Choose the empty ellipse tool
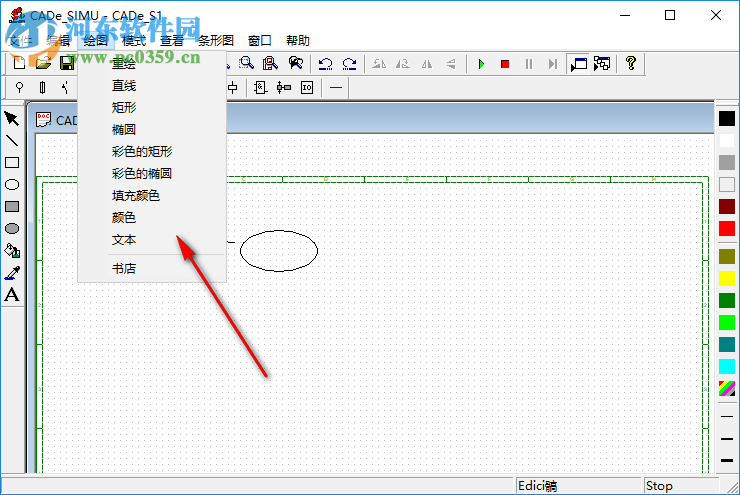740x495 pixels. coord(12,185)
